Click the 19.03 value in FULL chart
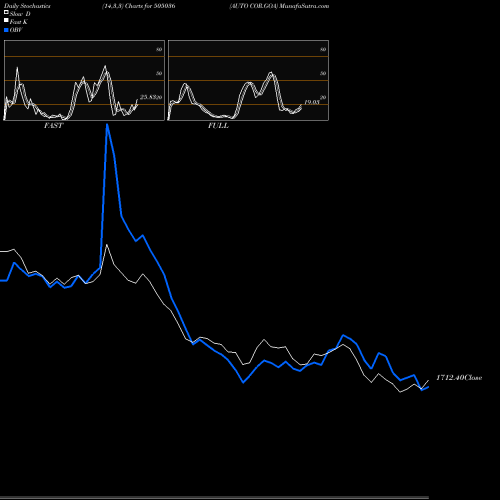This screenshot has height=500, width=500. tap(312, 102)
